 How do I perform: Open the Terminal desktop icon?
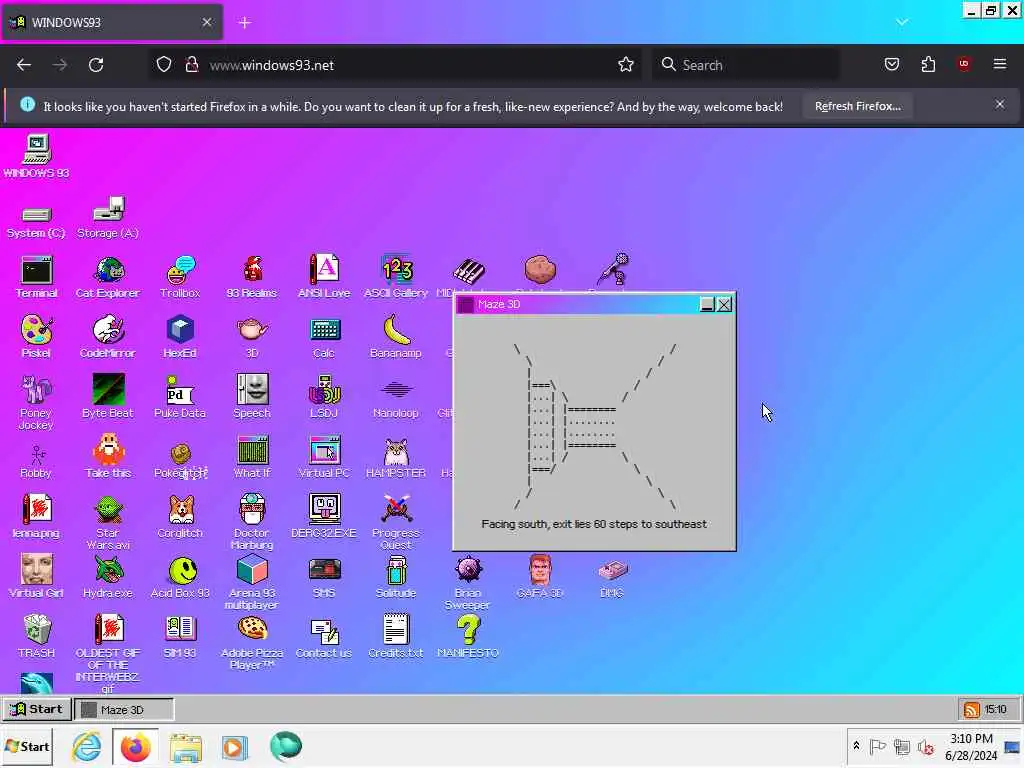point(37,277)
